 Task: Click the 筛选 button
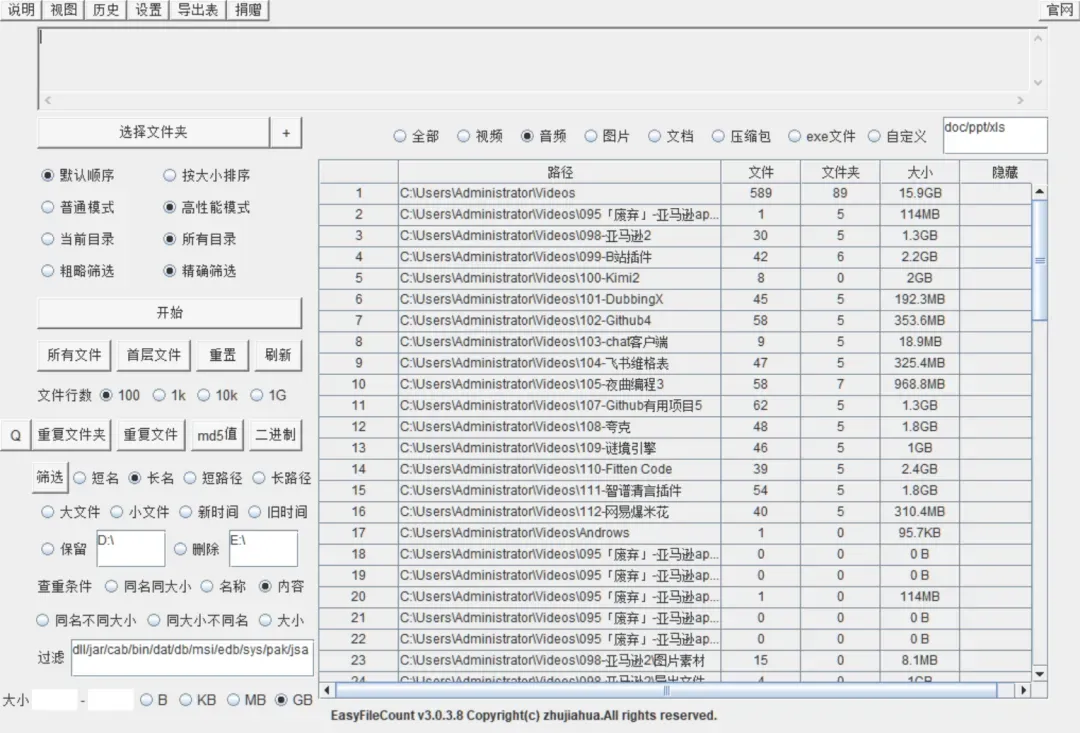(x=50, y=477)
